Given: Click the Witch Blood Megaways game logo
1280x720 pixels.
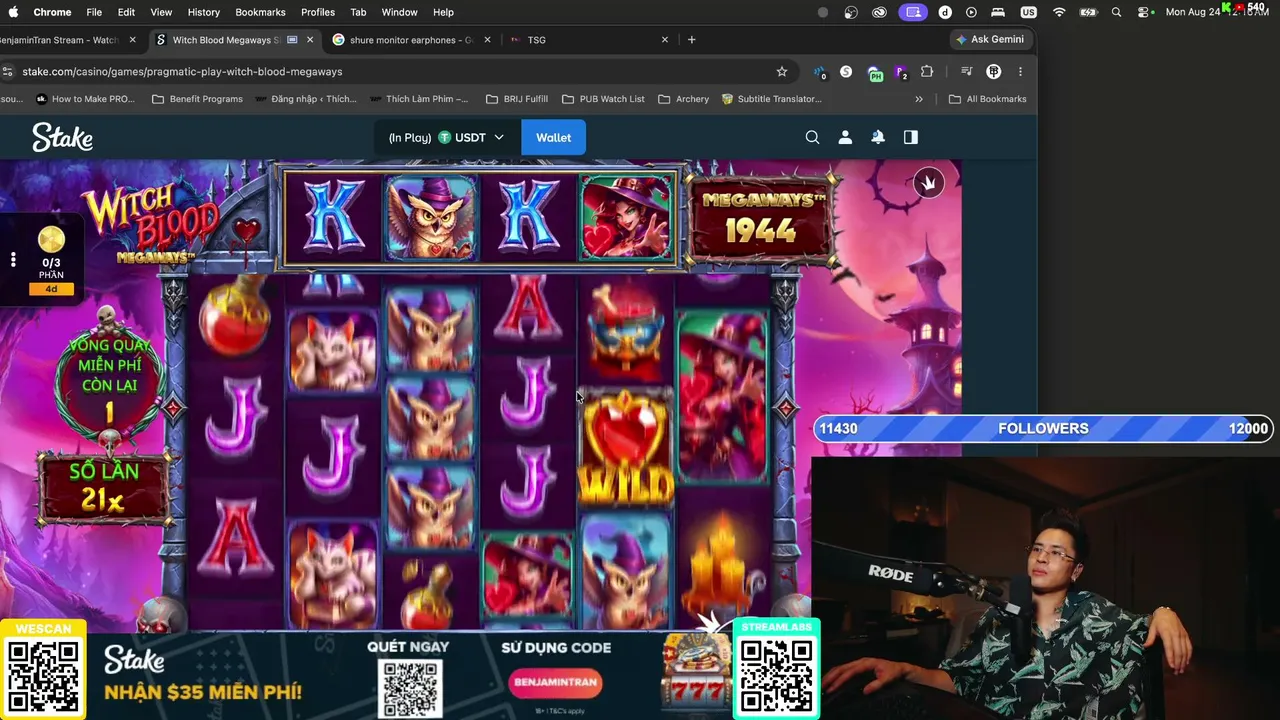Looking at the screenshot, I should pyautogui.click(x=150, y=224).
